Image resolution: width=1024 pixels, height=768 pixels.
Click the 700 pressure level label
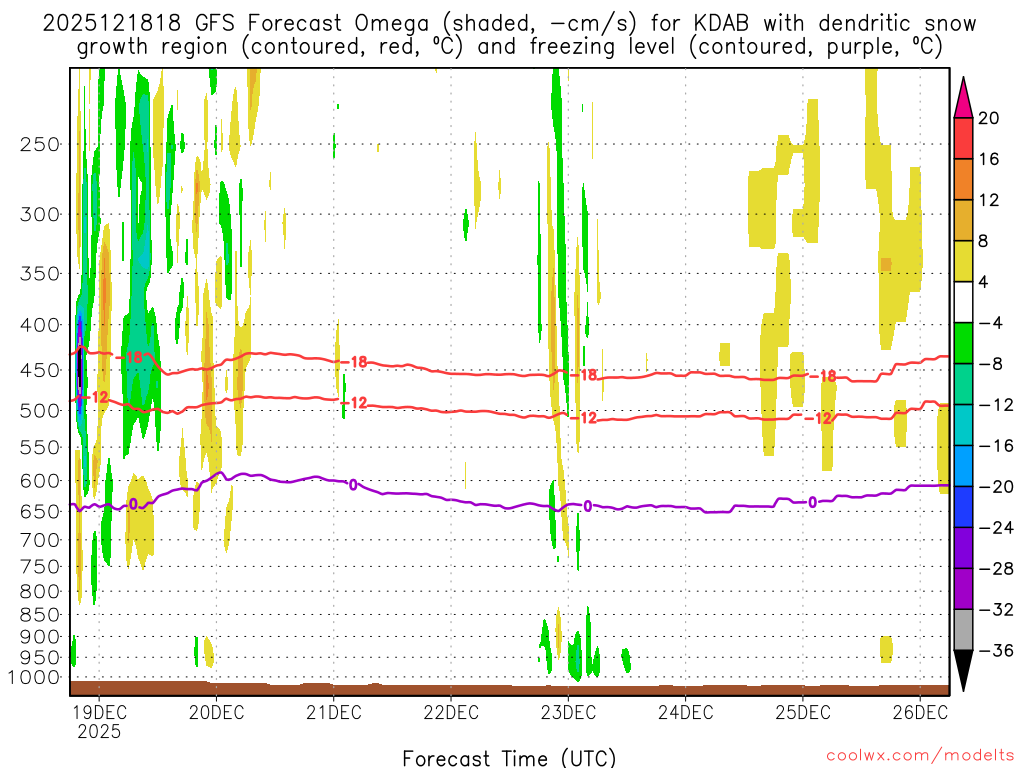40,540
